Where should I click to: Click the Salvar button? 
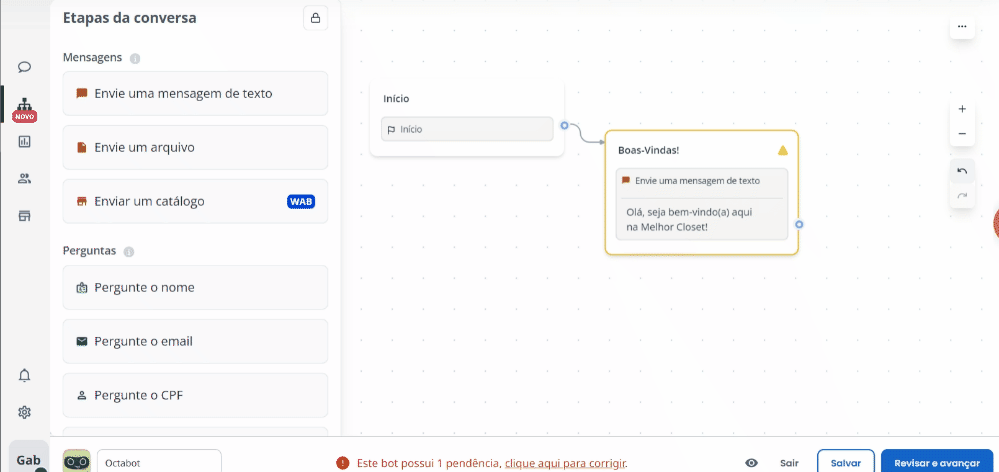845,462
